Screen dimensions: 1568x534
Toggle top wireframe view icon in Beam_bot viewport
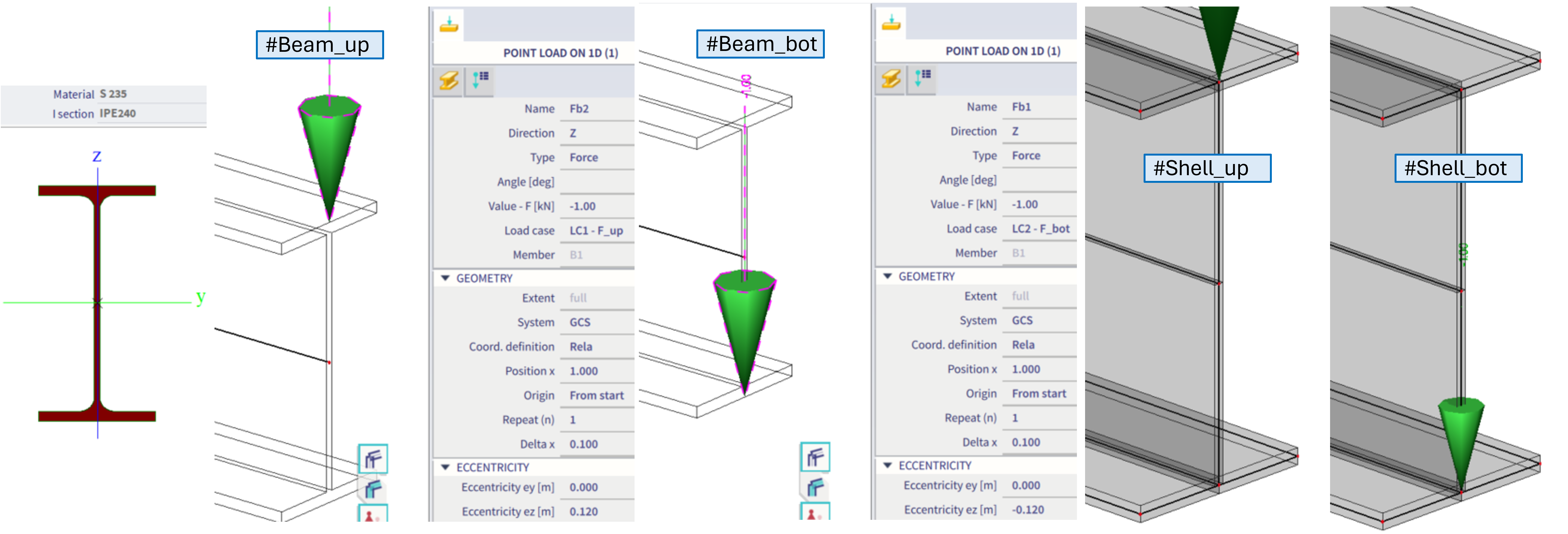[x=815, y=457]
